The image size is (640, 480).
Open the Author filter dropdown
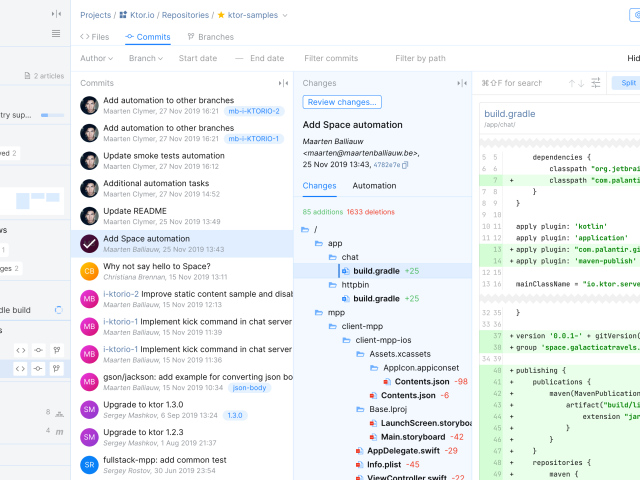96,58
